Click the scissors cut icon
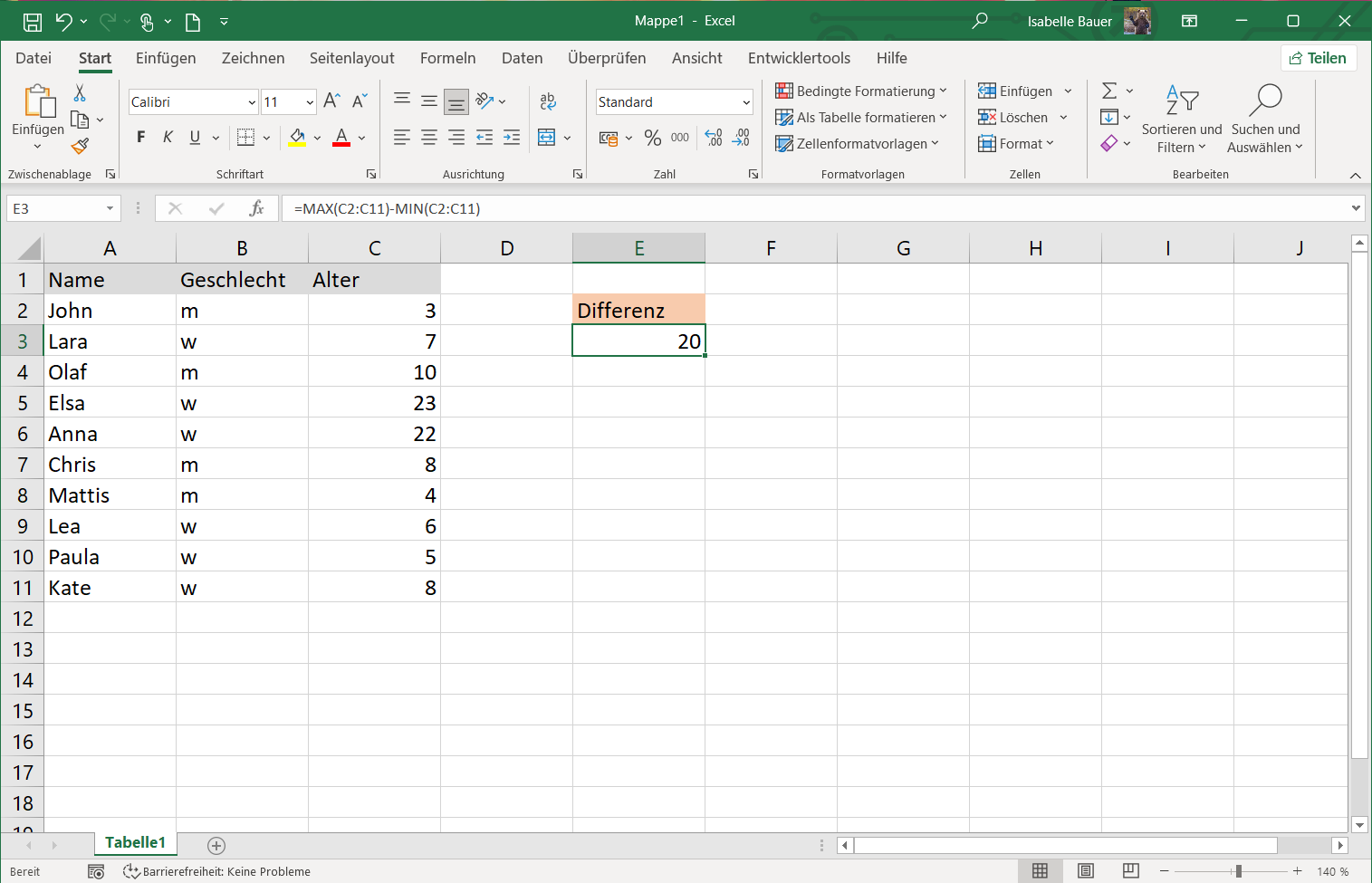1372x883 pixels. pyautogui.click(x=80, y=92)
